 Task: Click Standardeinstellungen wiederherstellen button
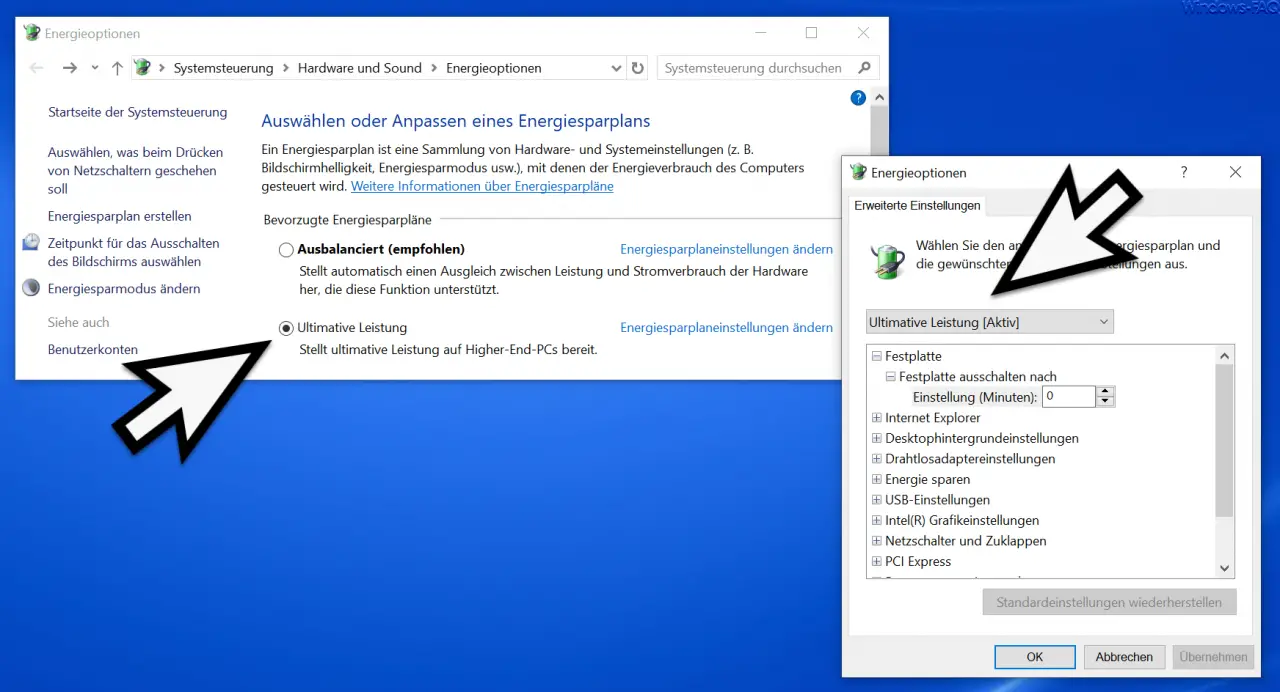(1109, 602)
